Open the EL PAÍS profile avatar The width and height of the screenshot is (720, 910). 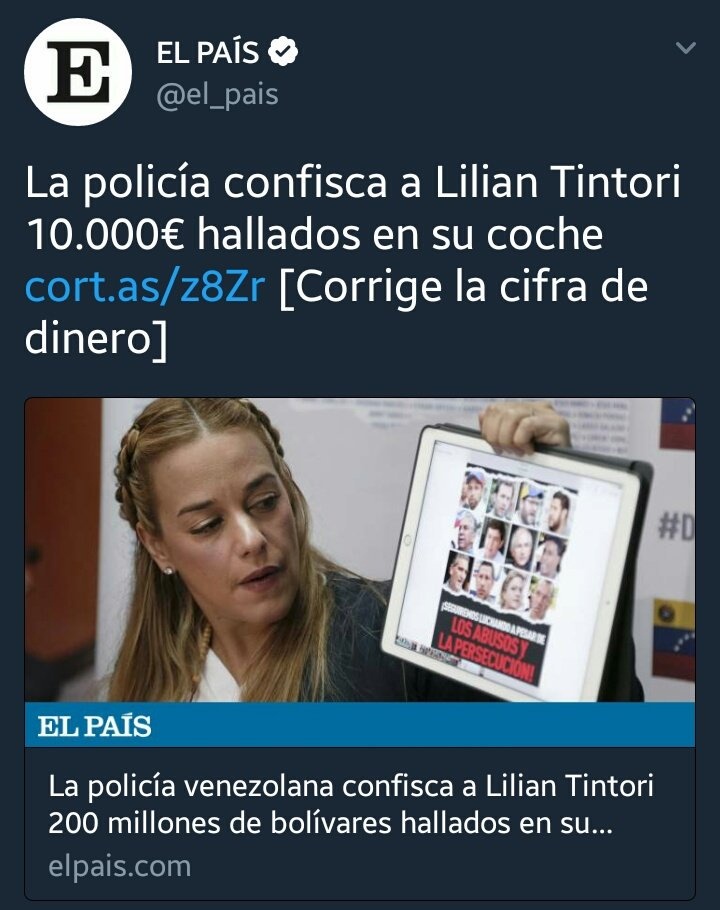pyautogui.click(x=78, y=72)
